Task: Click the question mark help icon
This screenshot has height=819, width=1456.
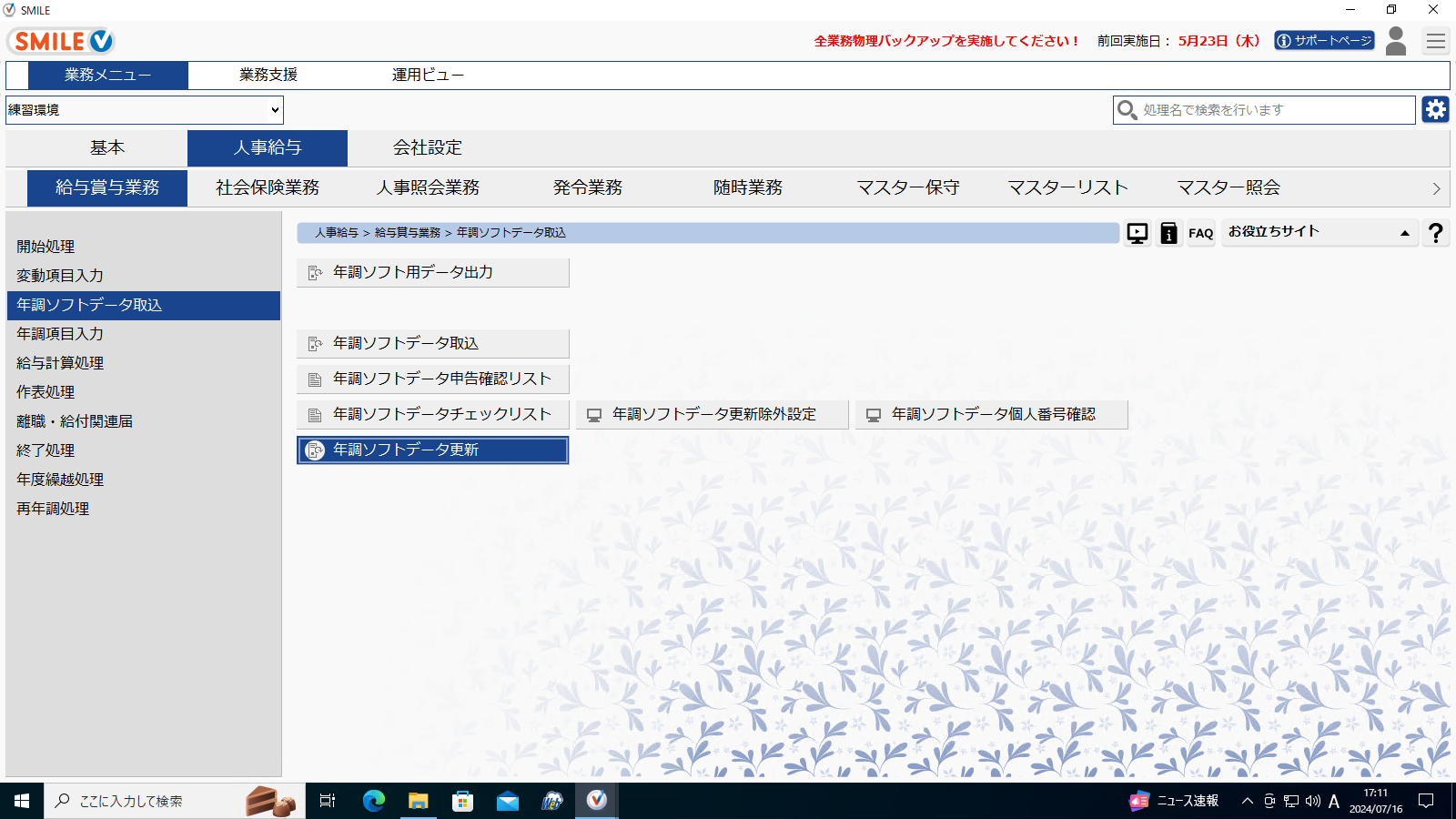Action: [1435, 233]
